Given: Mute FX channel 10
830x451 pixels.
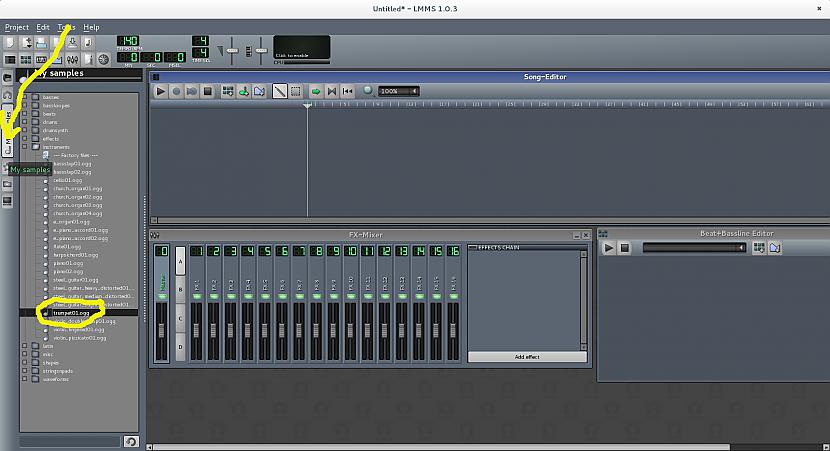Looking at the screenshot, I should tap(350, 296).
